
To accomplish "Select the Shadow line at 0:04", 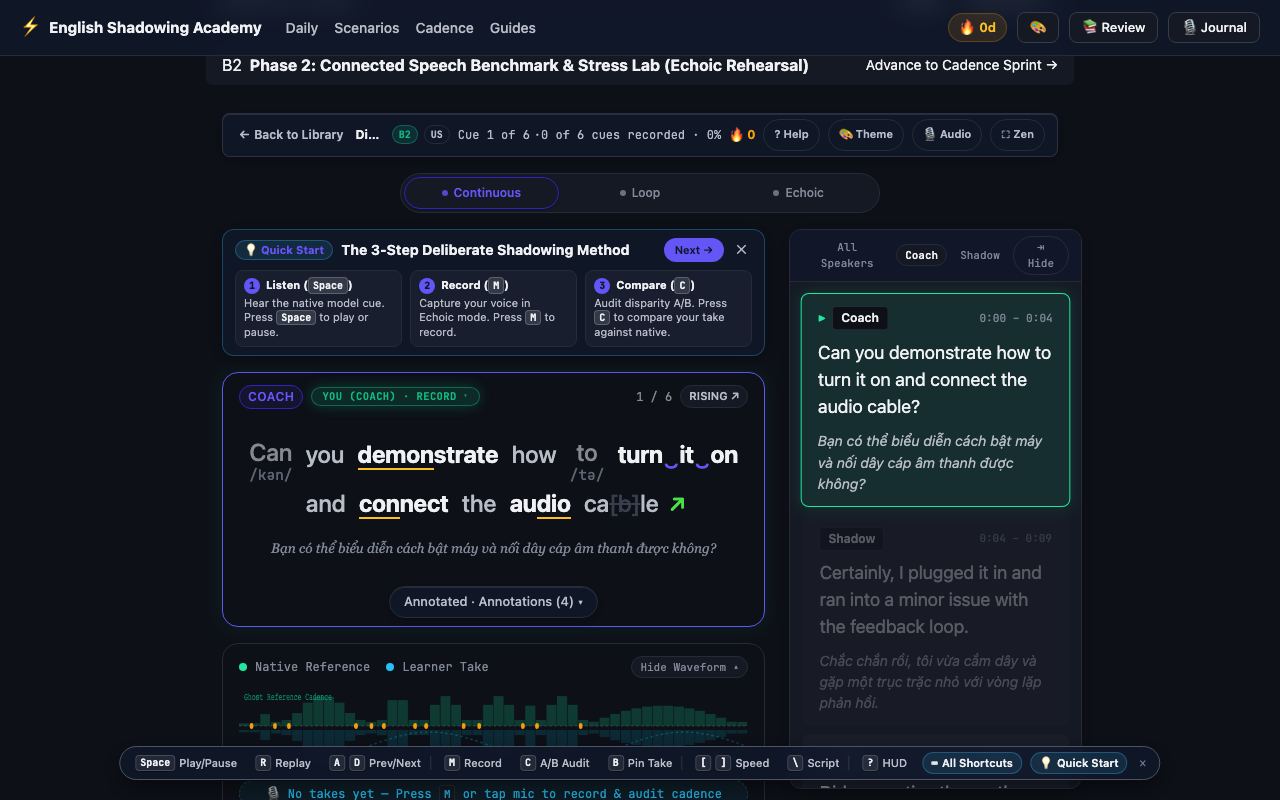I will [x=935, y=621].
